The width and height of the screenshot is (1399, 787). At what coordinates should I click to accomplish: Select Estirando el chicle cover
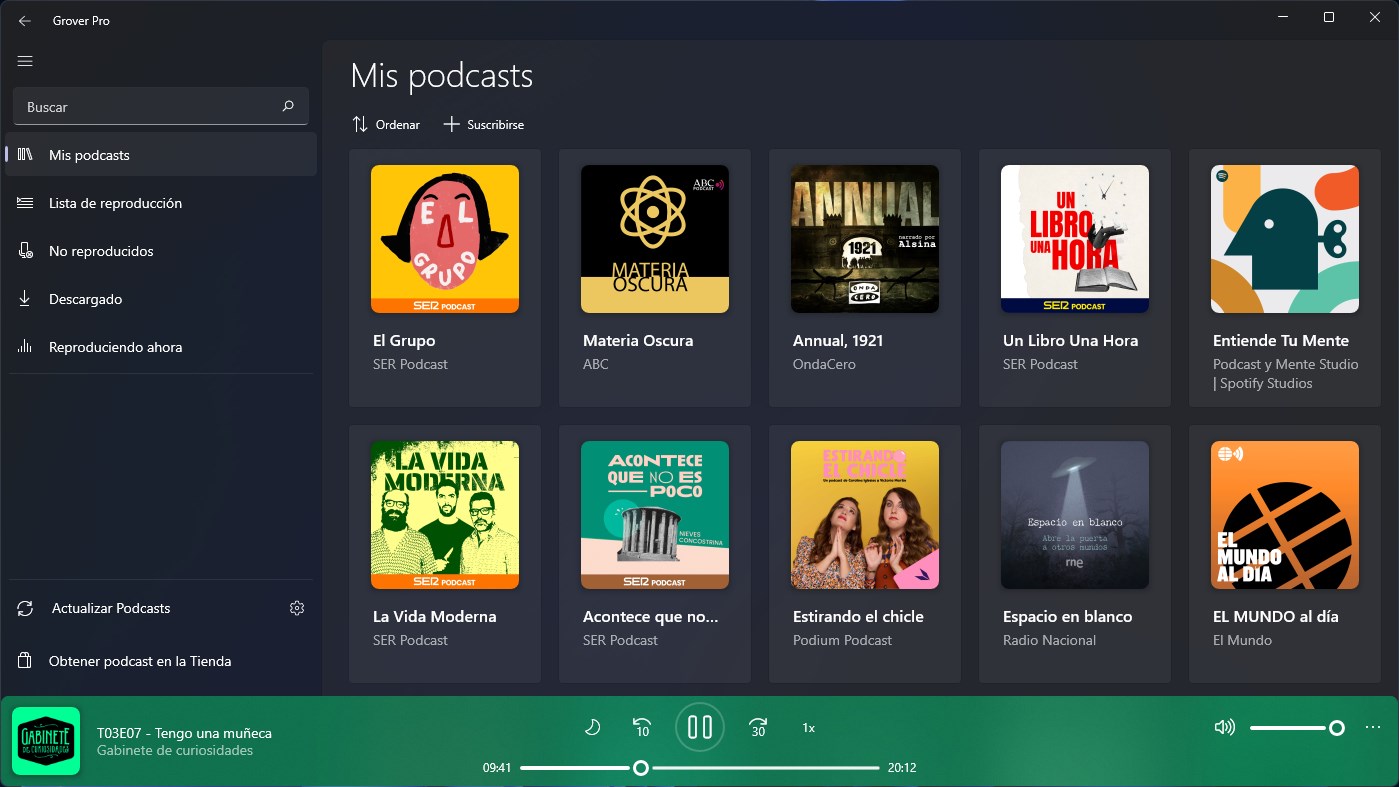(865, 515)
